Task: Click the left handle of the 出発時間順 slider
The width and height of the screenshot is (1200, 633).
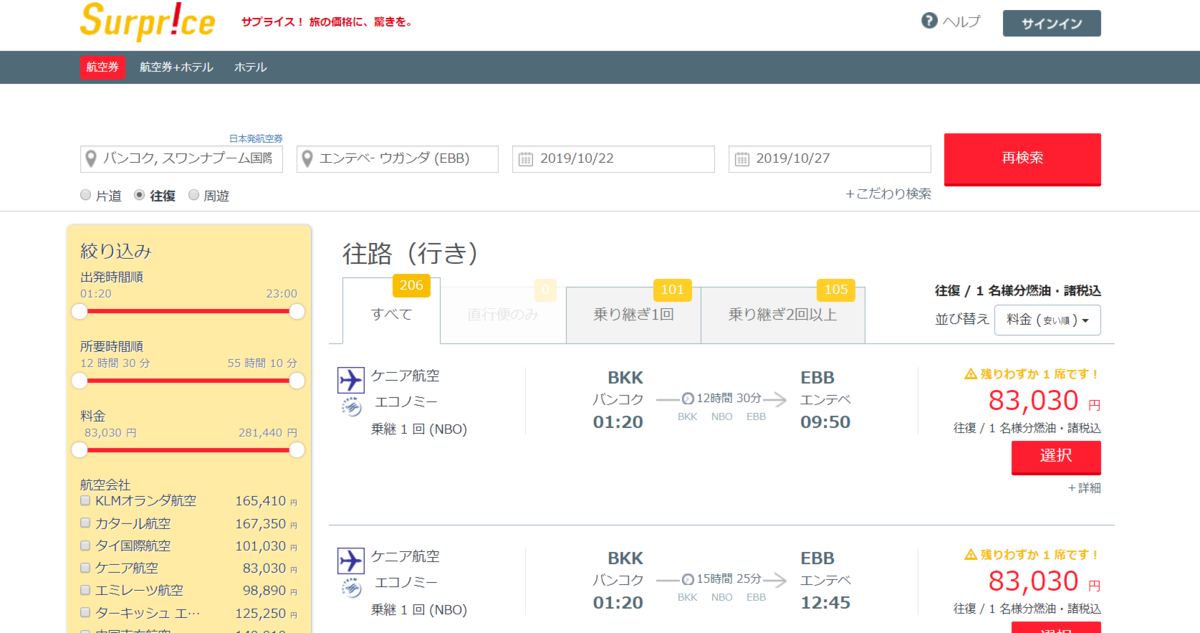Action: tap(80, 311)
